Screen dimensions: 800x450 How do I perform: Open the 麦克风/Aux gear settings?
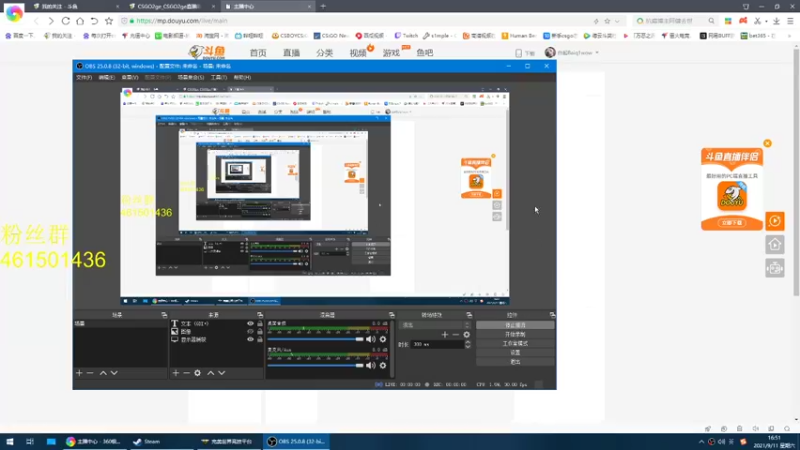[383, 365]
